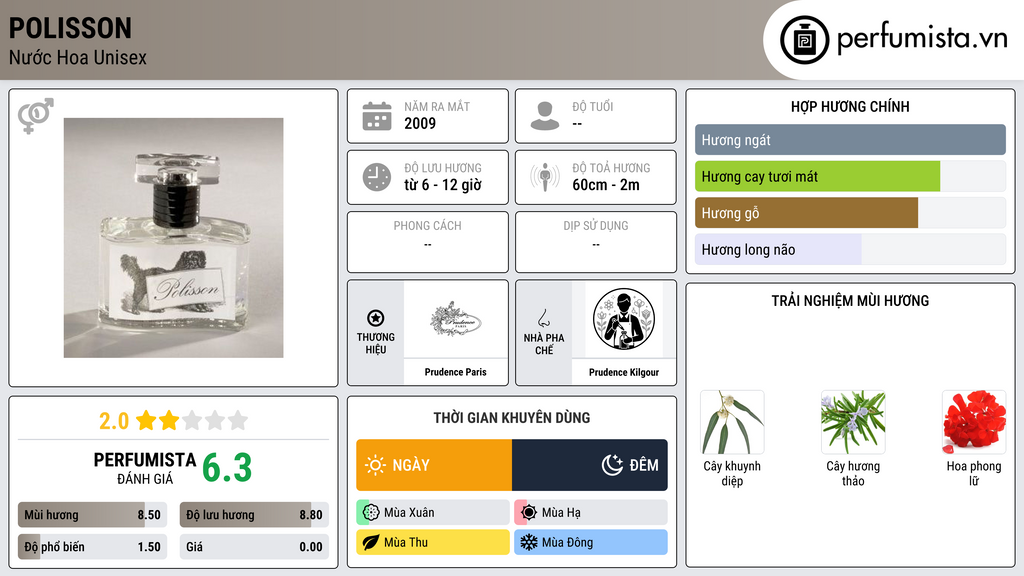Viewport: 1024px width, 576px height.
Task: Click the perfumista.vn site name text
Action: point(922,38)
